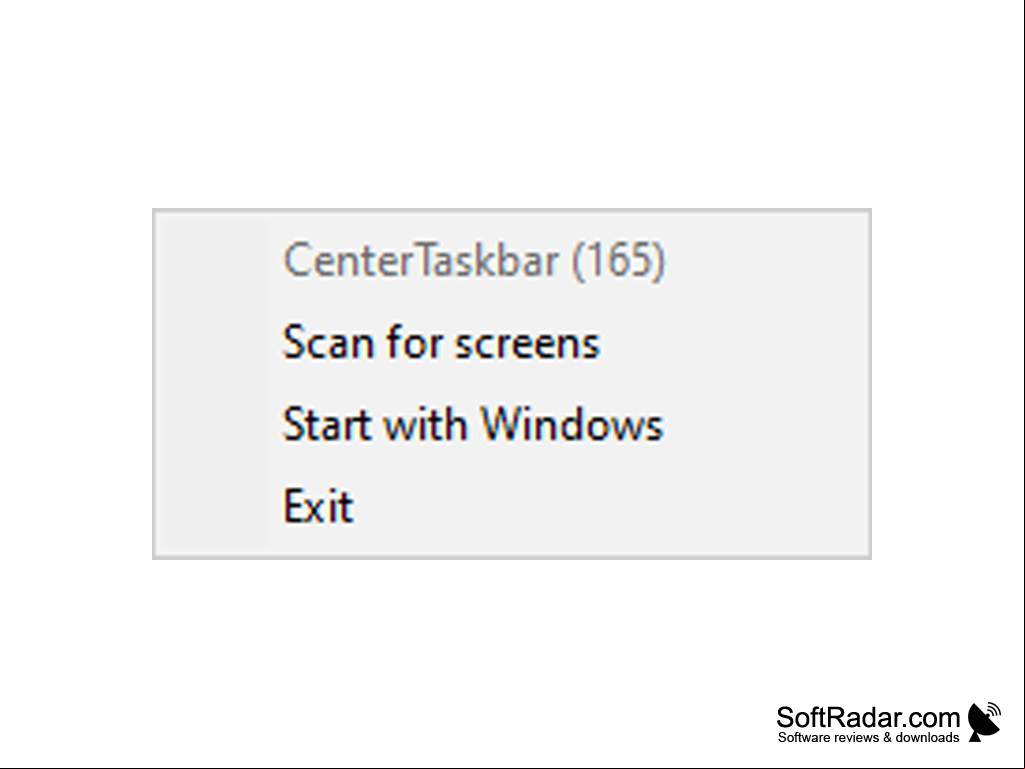Image resolution: width=1025 pixels, height=769 pixels.
Task: Click the icon gutter left of Exit
Action: pos(212,505)
